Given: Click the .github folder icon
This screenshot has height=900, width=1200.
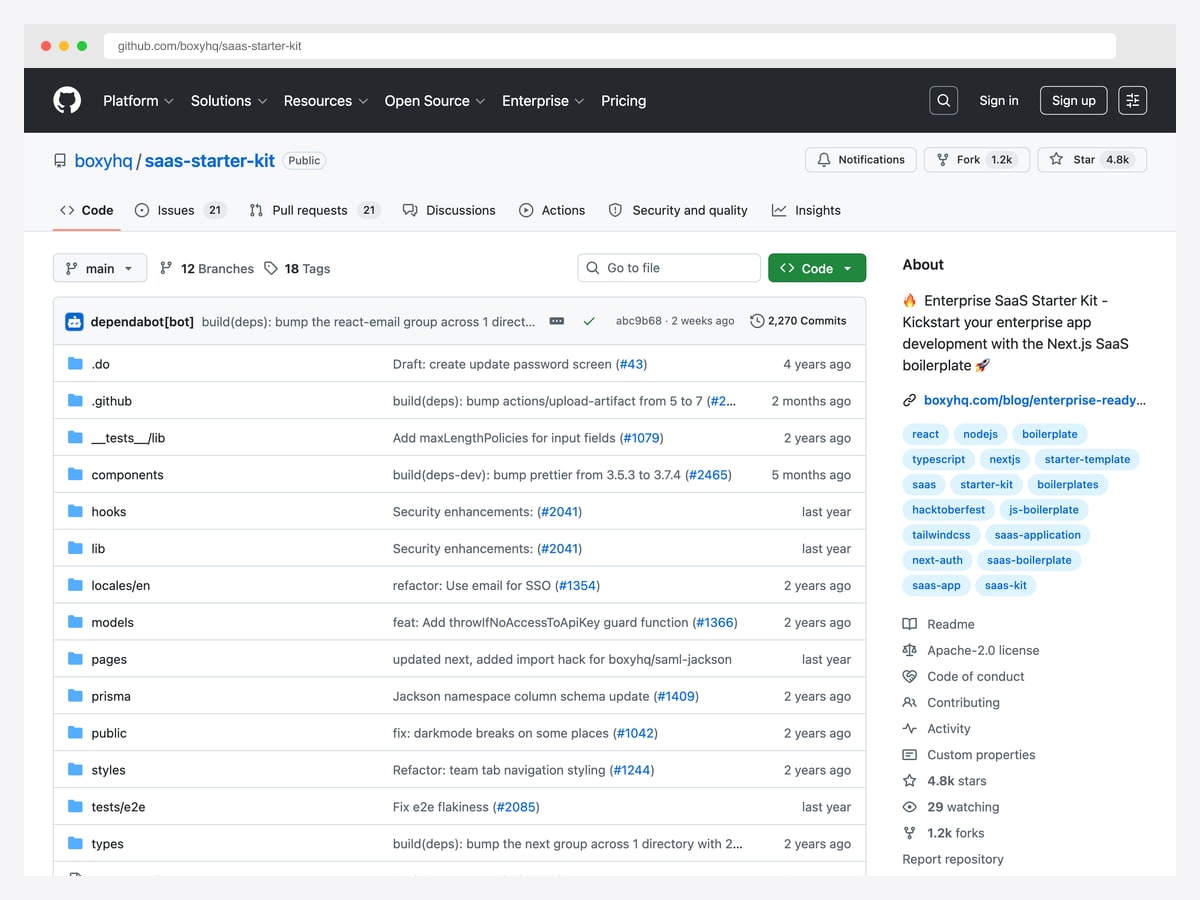Looking at the screenshot, I should coord(75,401).
